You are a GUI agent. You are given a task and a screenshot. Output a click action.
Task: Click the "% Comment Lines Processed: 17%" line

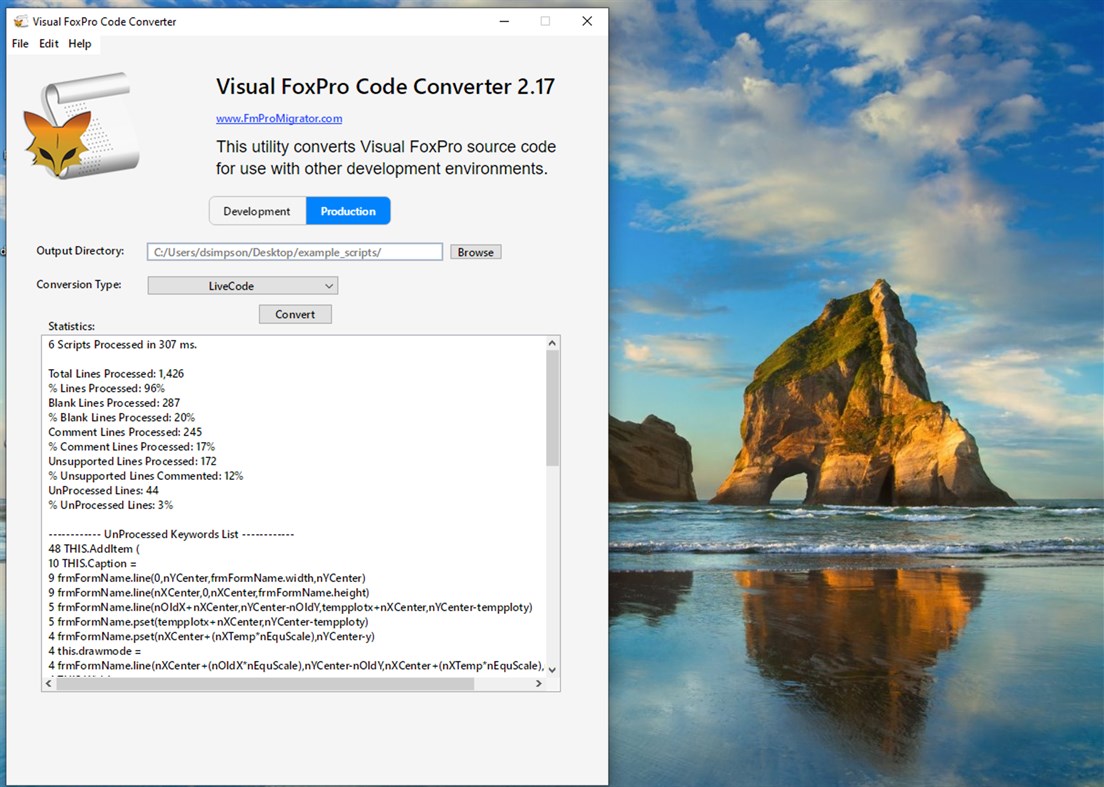[x=132, y=447]
